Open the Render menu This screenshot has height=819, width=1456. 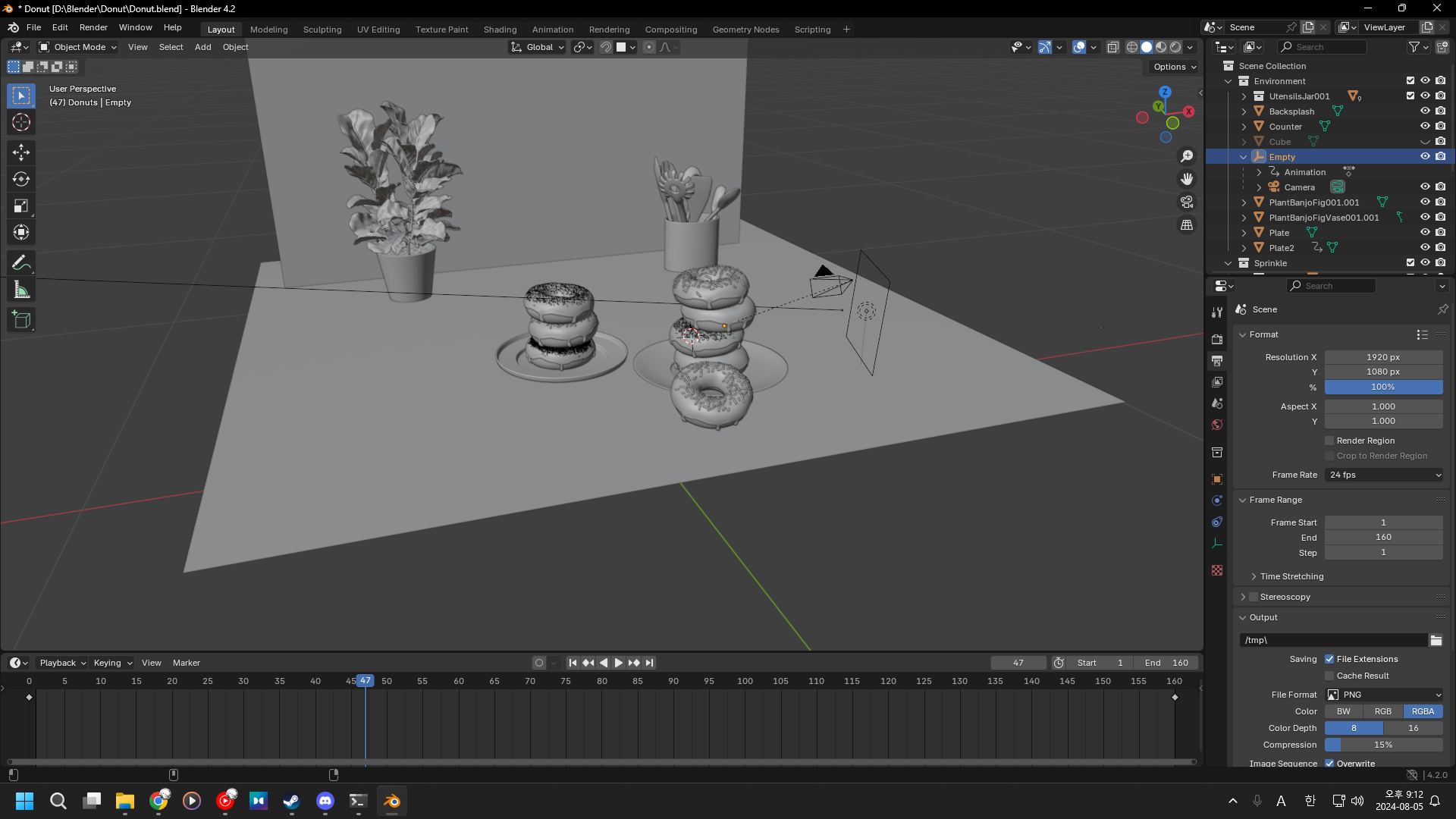coord(93,27)
